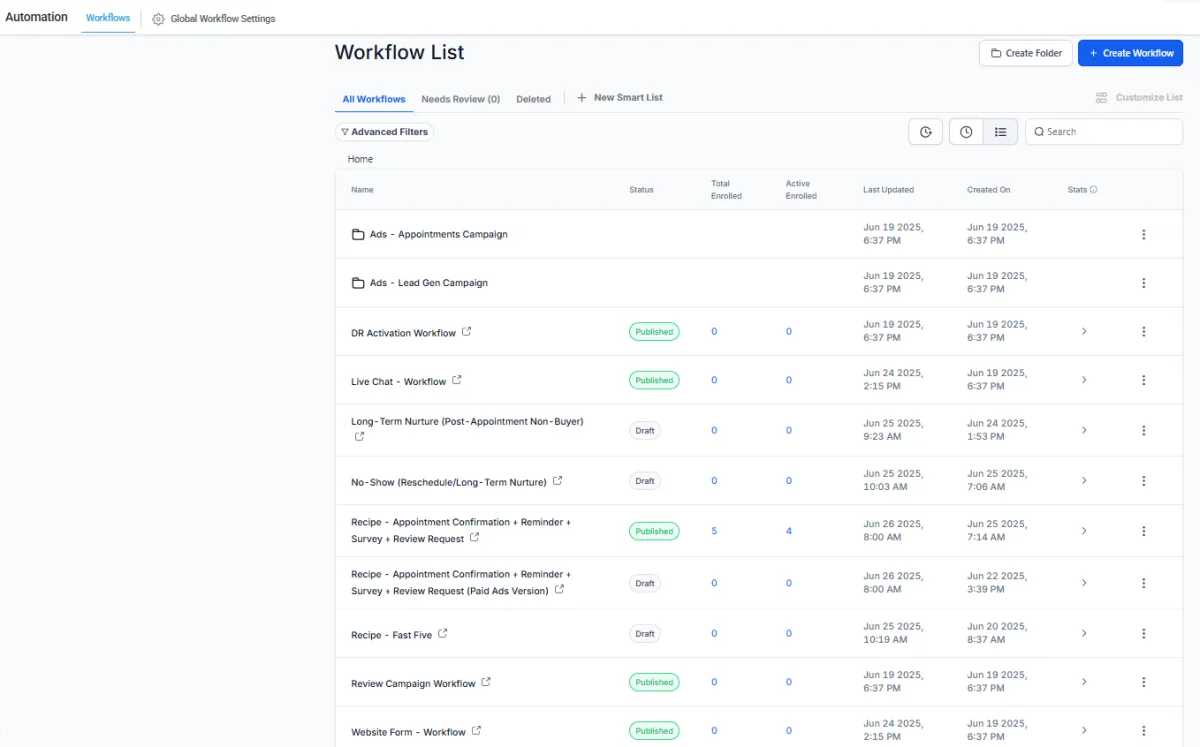The image size is (1200, 747).
Task: Add a New Smart List
Action: pyautogui.click(x=620, y=98)
